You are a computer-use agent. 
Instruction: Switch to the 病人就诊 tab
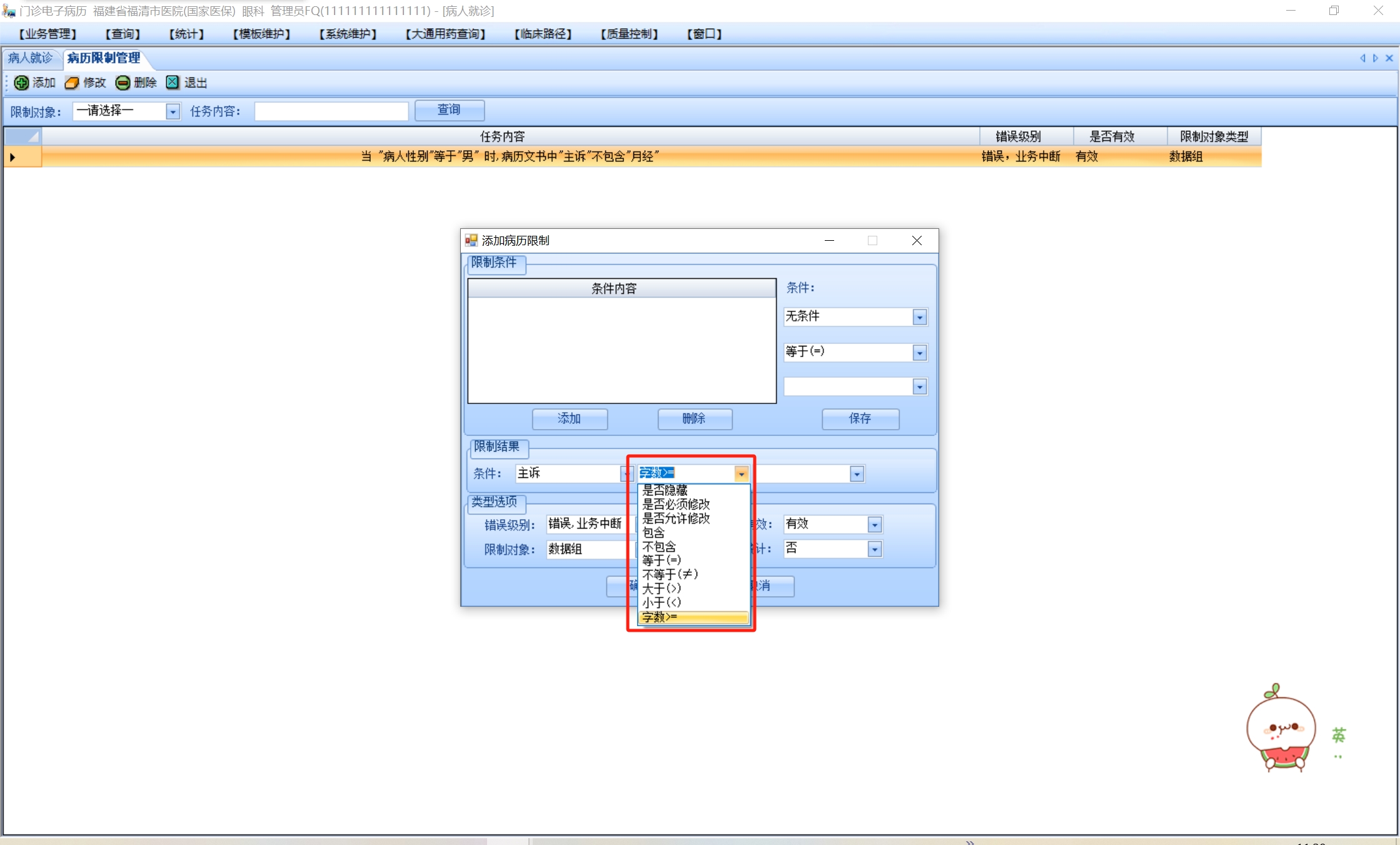click(x=30, y=58)
